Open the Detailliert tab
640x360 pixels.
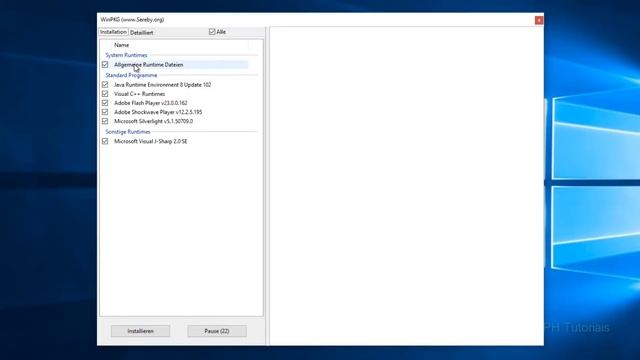pyautogui.click(x=142, y=33)
